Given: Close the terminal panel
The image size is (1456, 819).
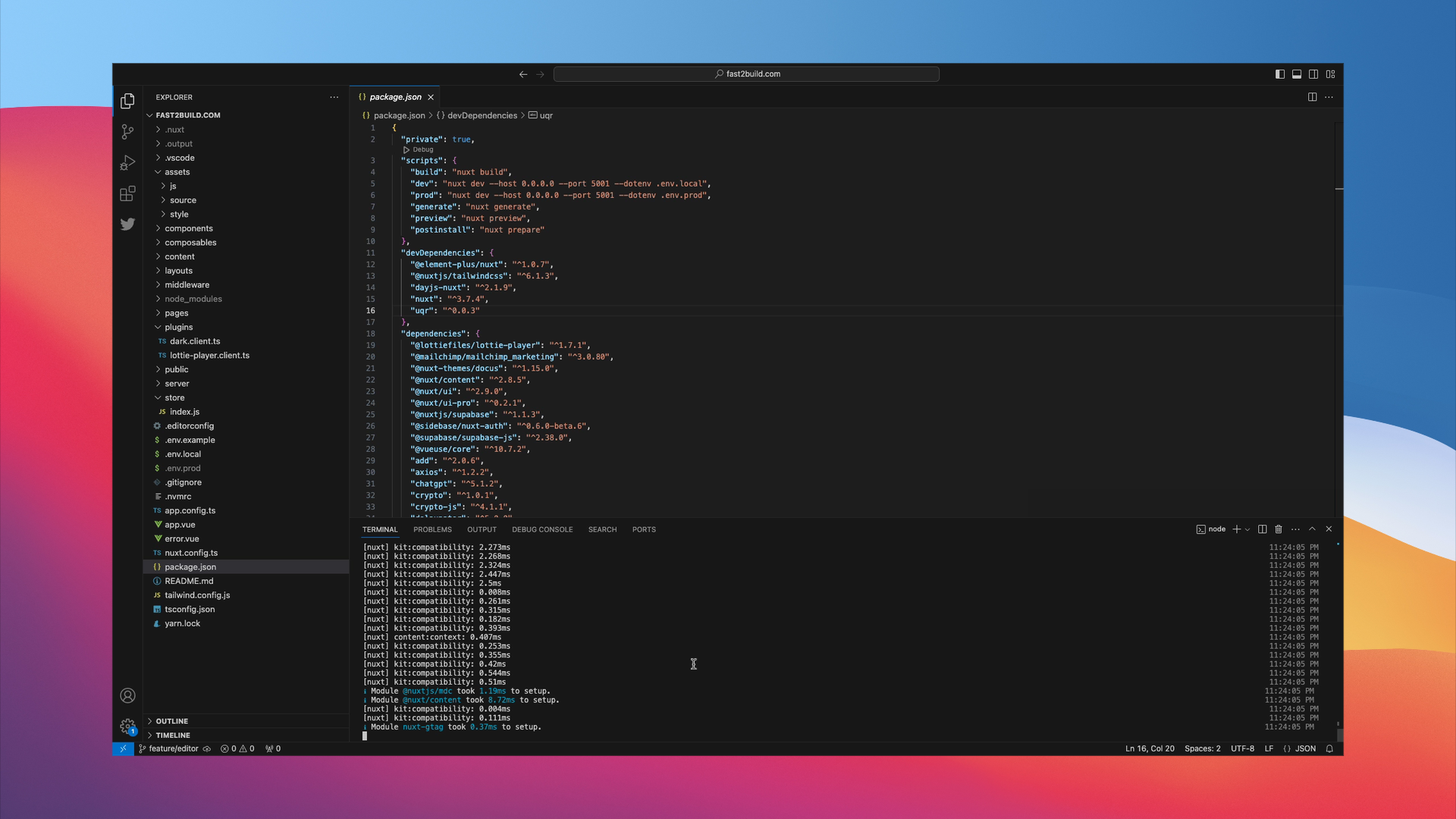Looking at the screenshot, I should coord(1329,529).
